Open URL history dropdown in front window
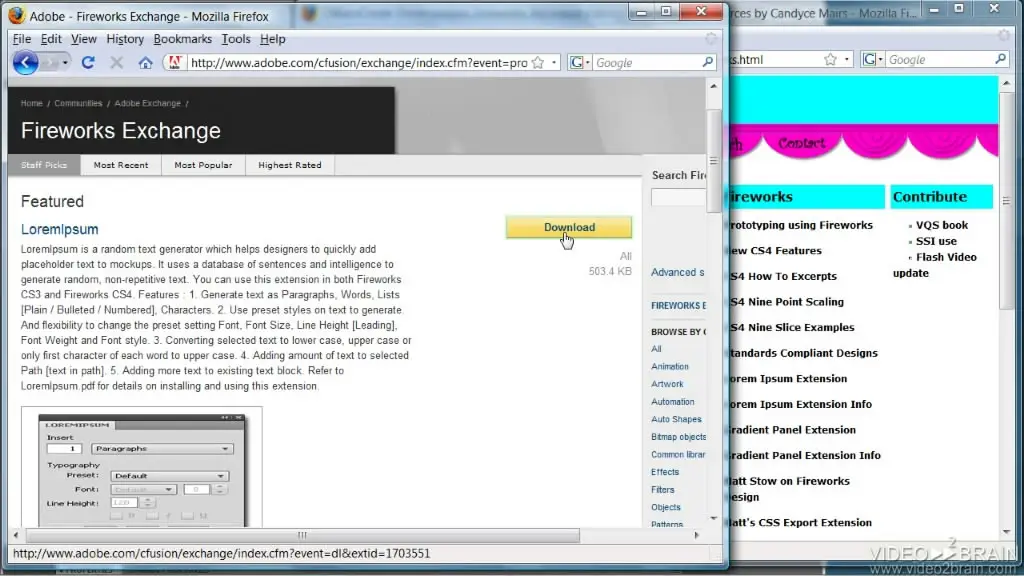This screenshot has height=576, width=1024. [x=554, y=63]
